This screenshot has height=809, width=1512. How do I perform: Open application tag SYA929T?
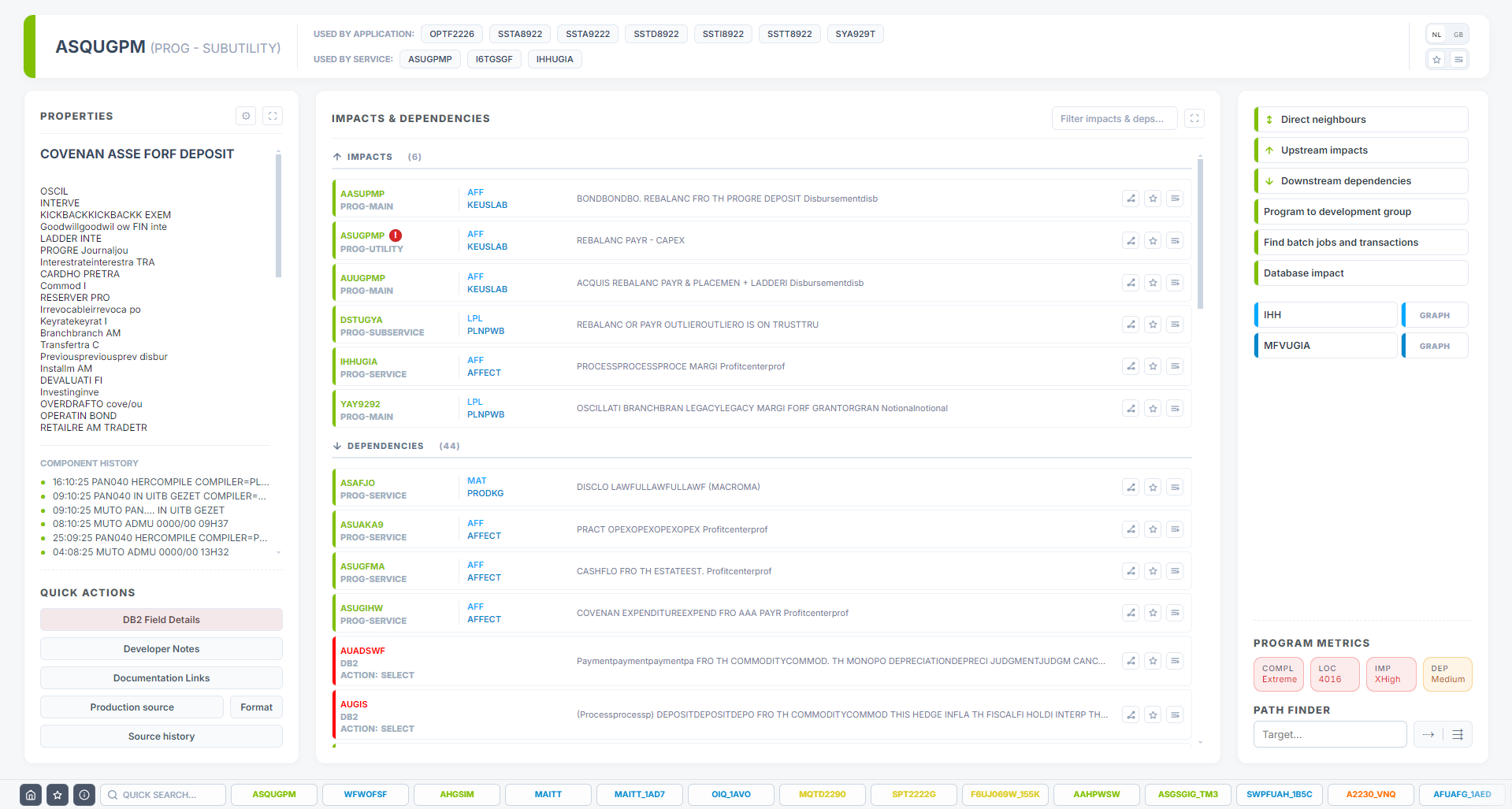[856, 34]
